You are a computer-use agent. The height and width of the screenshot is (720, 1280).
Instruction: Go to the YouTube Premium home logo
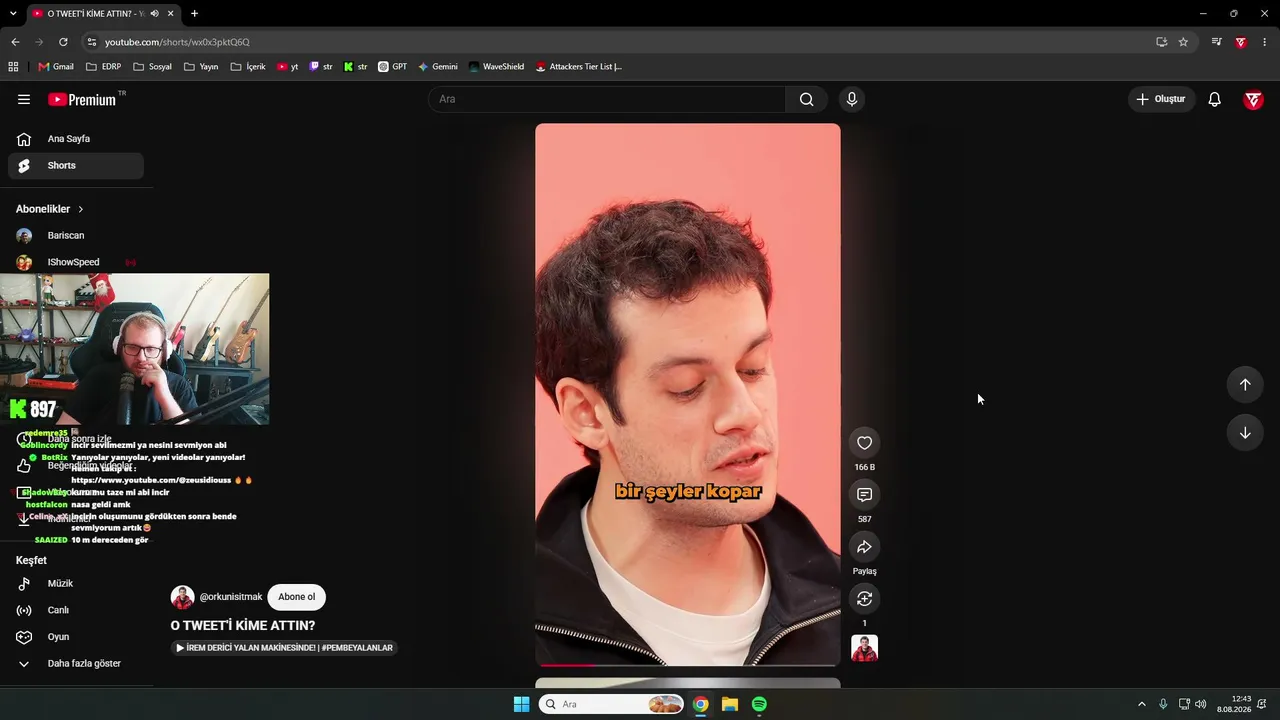84,99
